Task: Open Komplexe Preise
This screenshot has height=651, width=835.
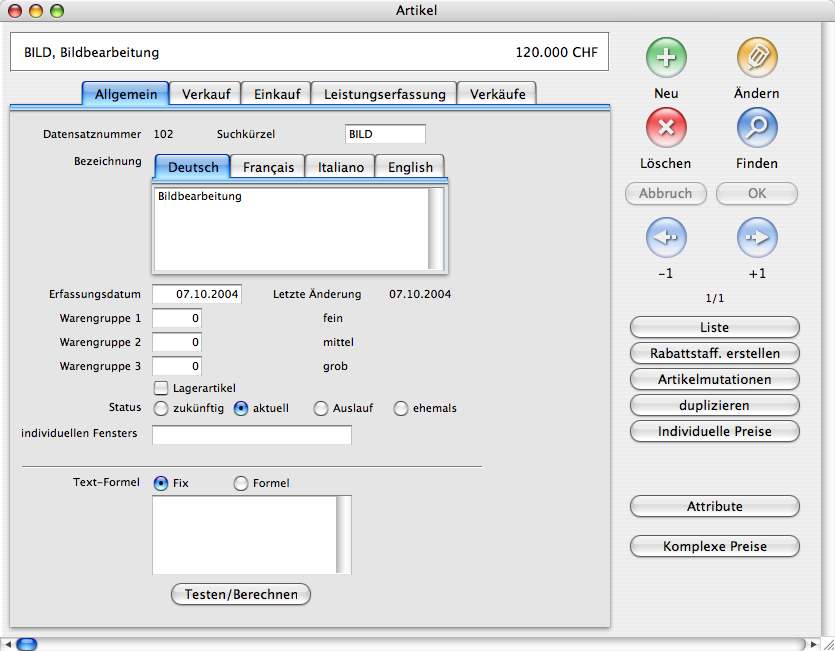Action: tap(714, 546)
